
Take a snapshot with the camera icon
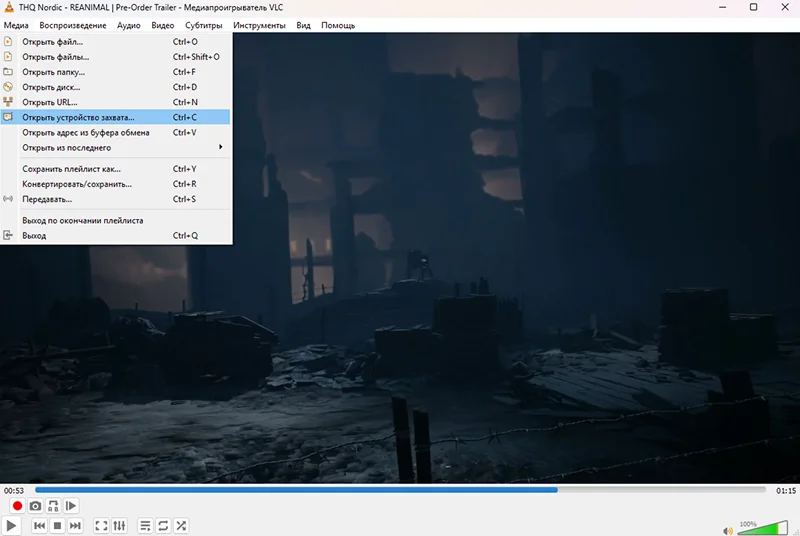35,506
